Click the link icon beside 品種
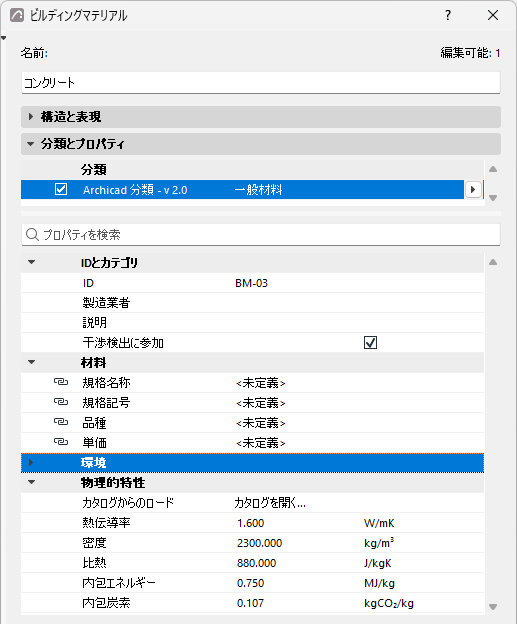Viewport: 517px width, 624px height. tap(61, 422)
